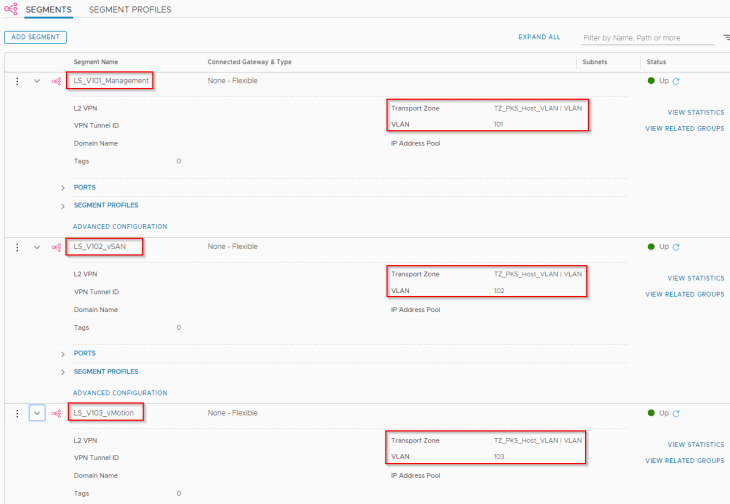730x504 pixels.
Task: Refresh status of LS_V102_vSAN segment
Action: (676, 247)
